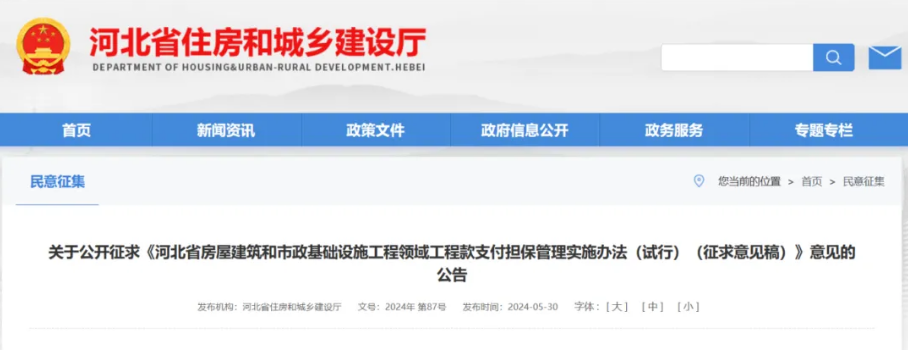Set font size to 中
This screenshot has height=362, width=908.
click(653, 307)
